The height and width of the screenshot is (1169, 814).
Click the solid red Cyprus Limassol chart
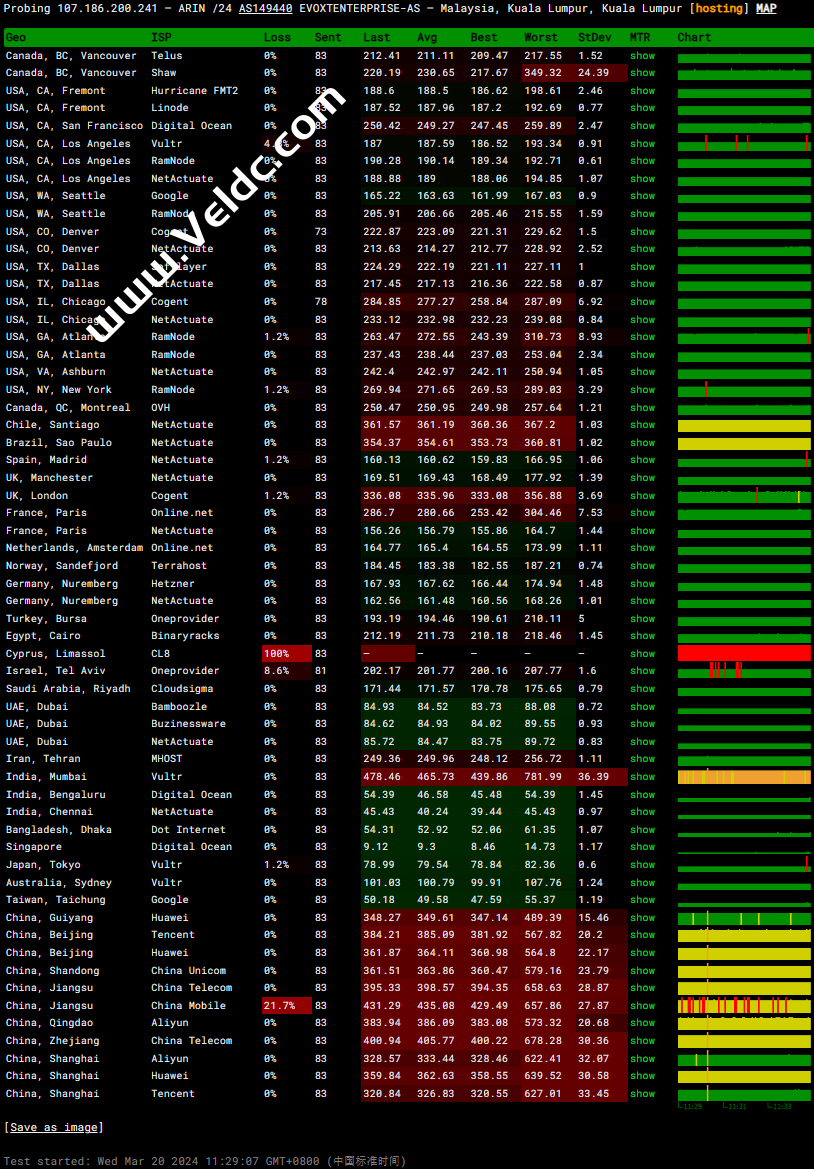pos(744,653)
